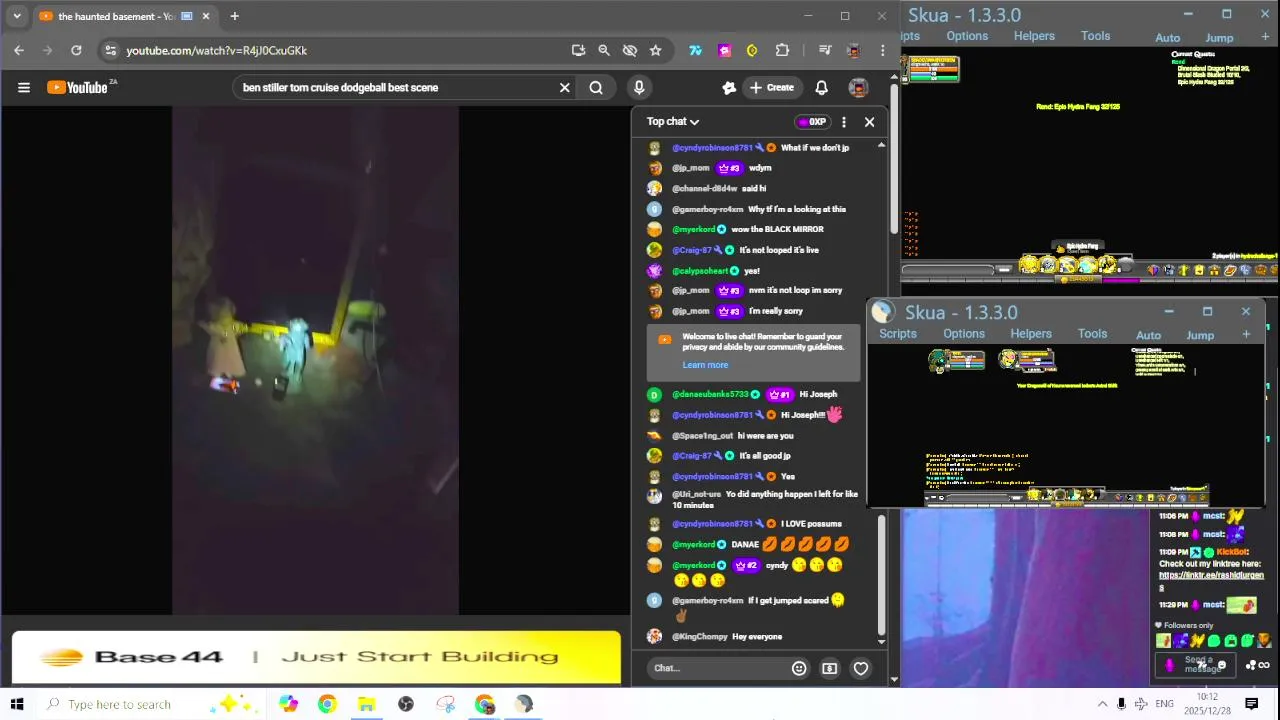Open the Chrome profile avatar
Image resolution: width=1280 pixels, height=720 pixels.
(x=853, y=50)
